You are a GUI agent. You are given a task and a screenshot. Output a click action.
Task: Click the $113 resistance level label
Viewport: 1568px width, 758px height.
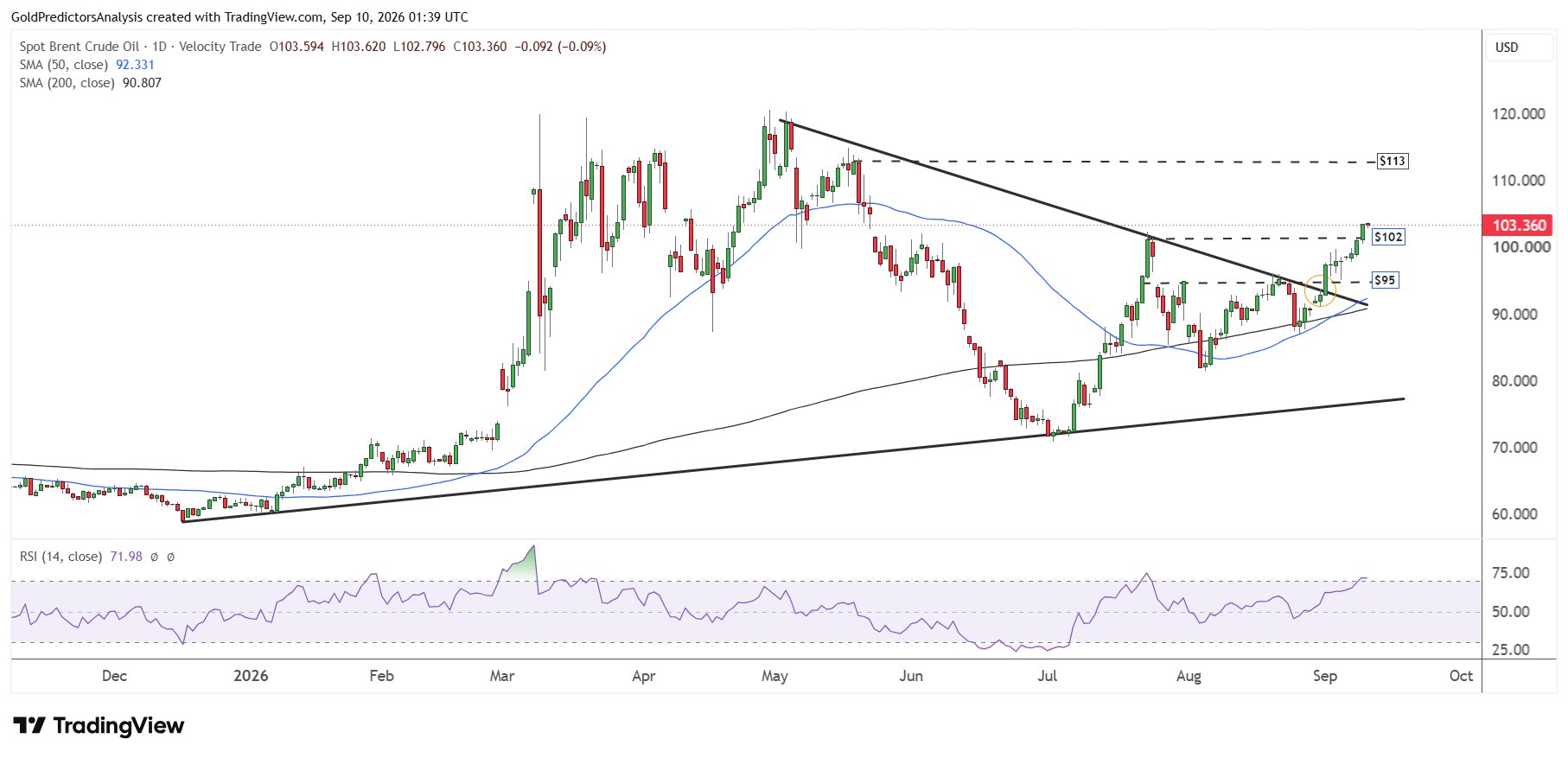click(1392, 161)
